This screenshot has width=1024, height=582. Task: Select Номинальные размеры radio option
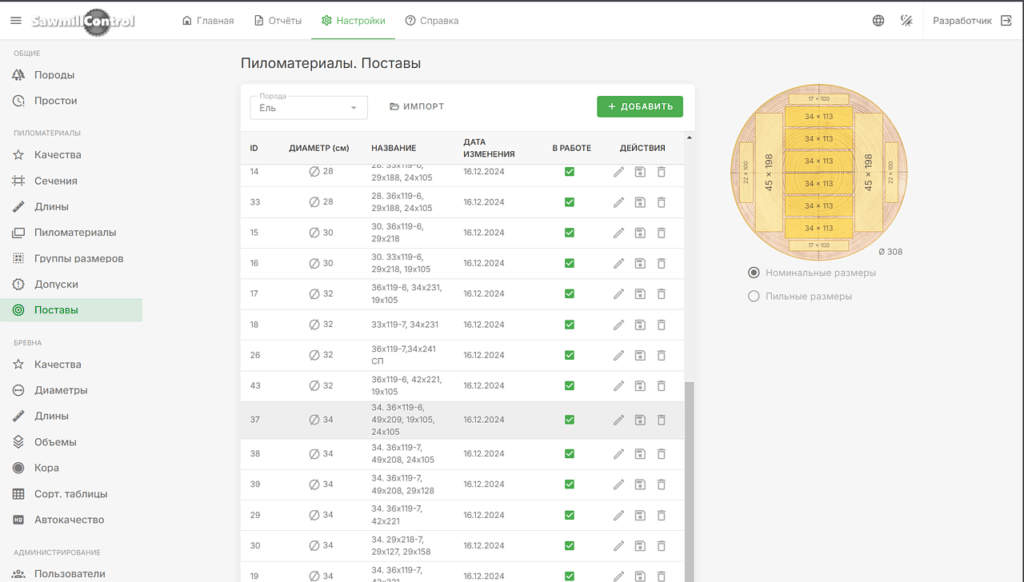pos(754,272)
